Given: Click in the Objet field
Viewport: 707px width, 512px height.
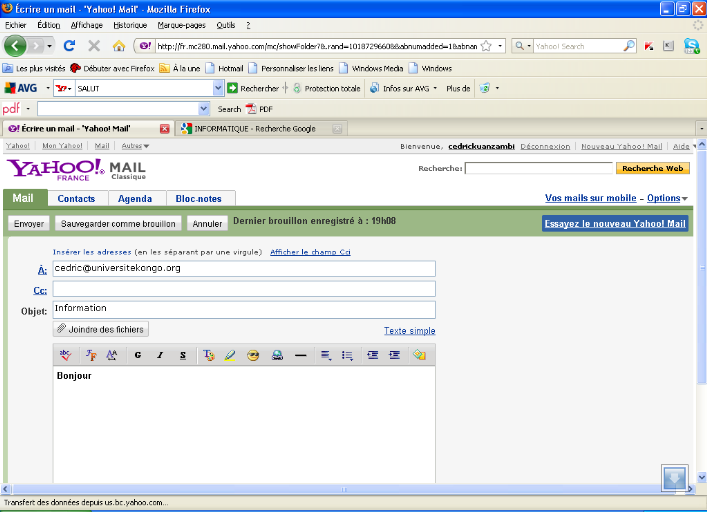Looking at the screenshot, I should point(244,310).
